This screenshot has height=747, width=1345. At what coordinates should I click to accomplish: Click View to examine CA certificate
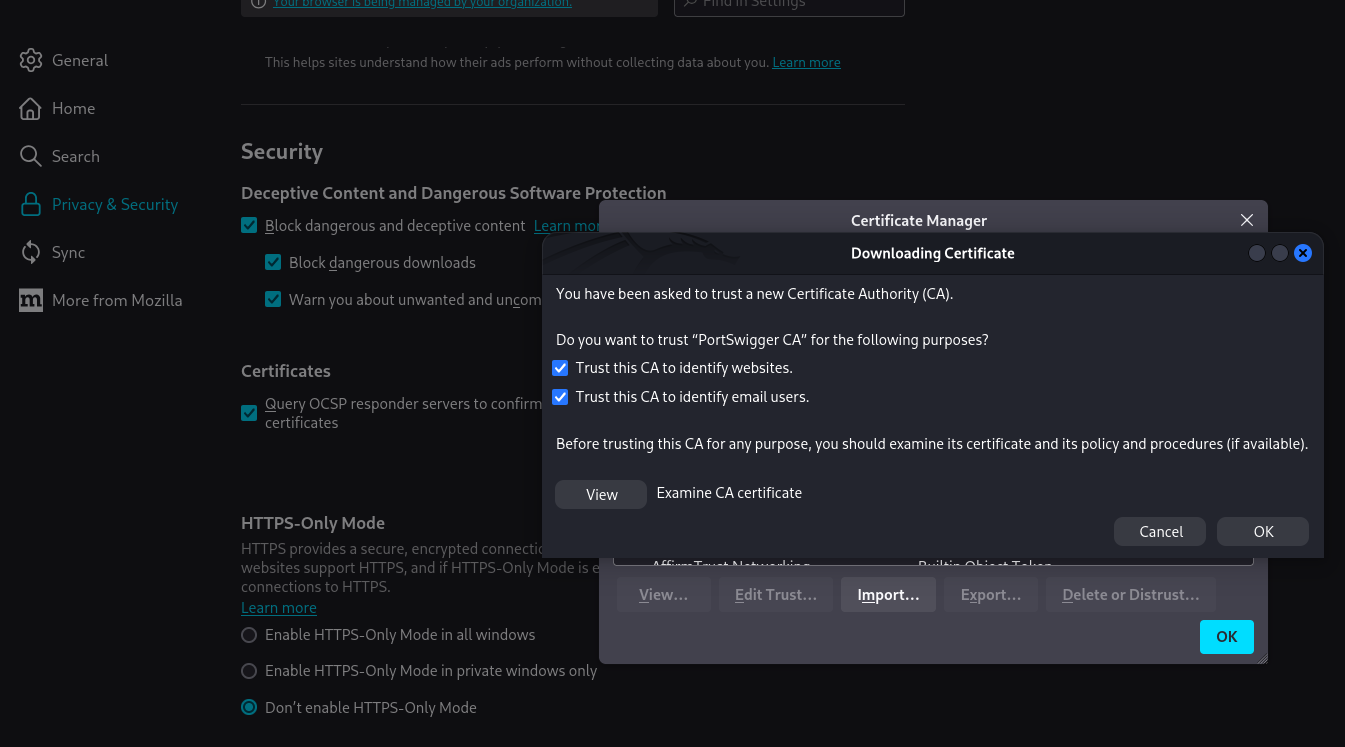click(x=601, y=494)
